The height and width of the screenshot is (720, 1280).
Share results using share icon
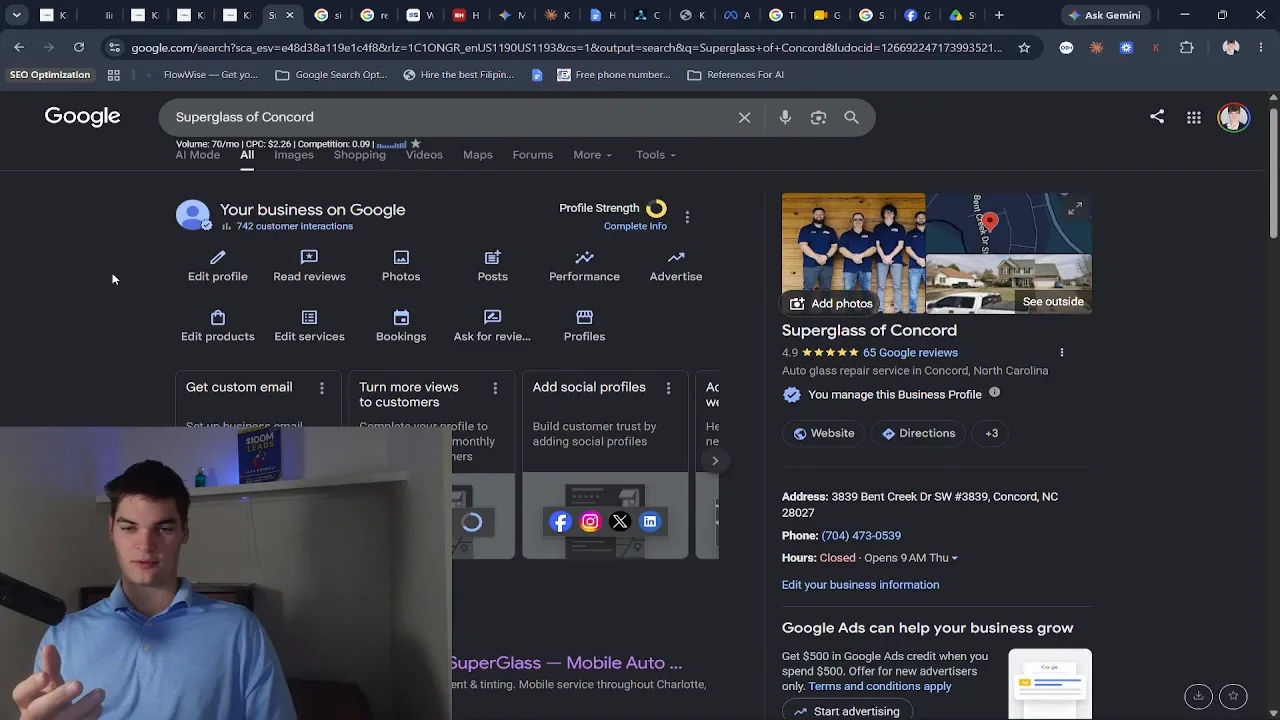(1157, 117)
